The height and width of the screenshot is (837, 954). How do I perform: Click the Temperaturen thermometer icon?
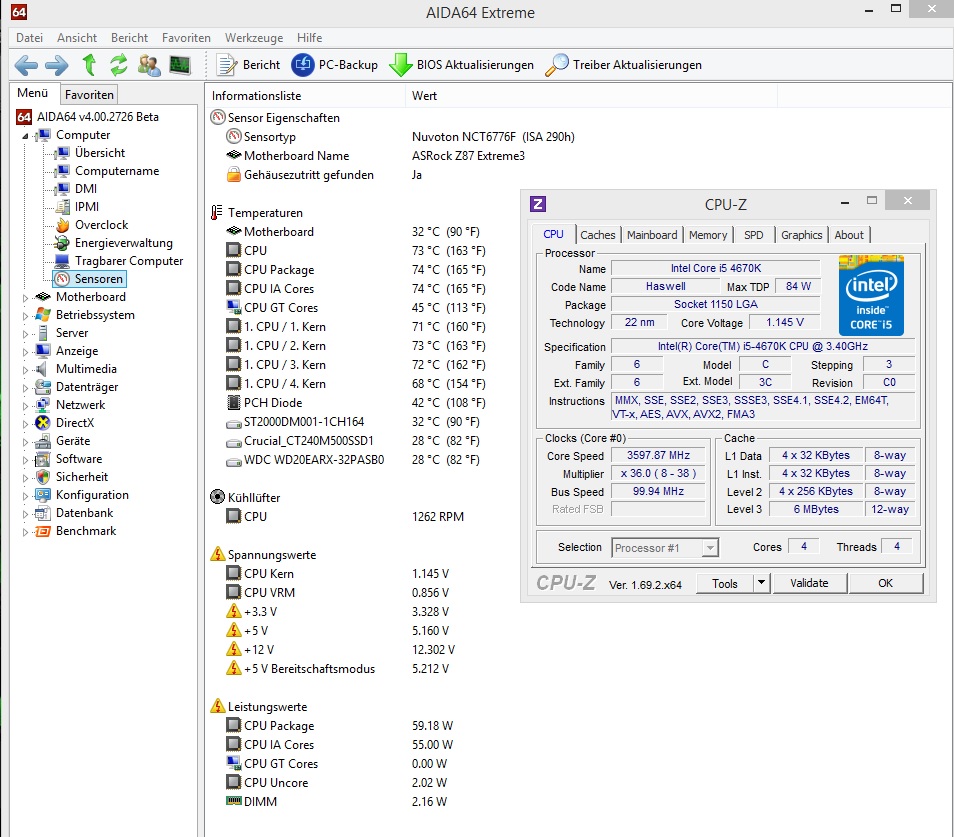[x=217, y=212]
